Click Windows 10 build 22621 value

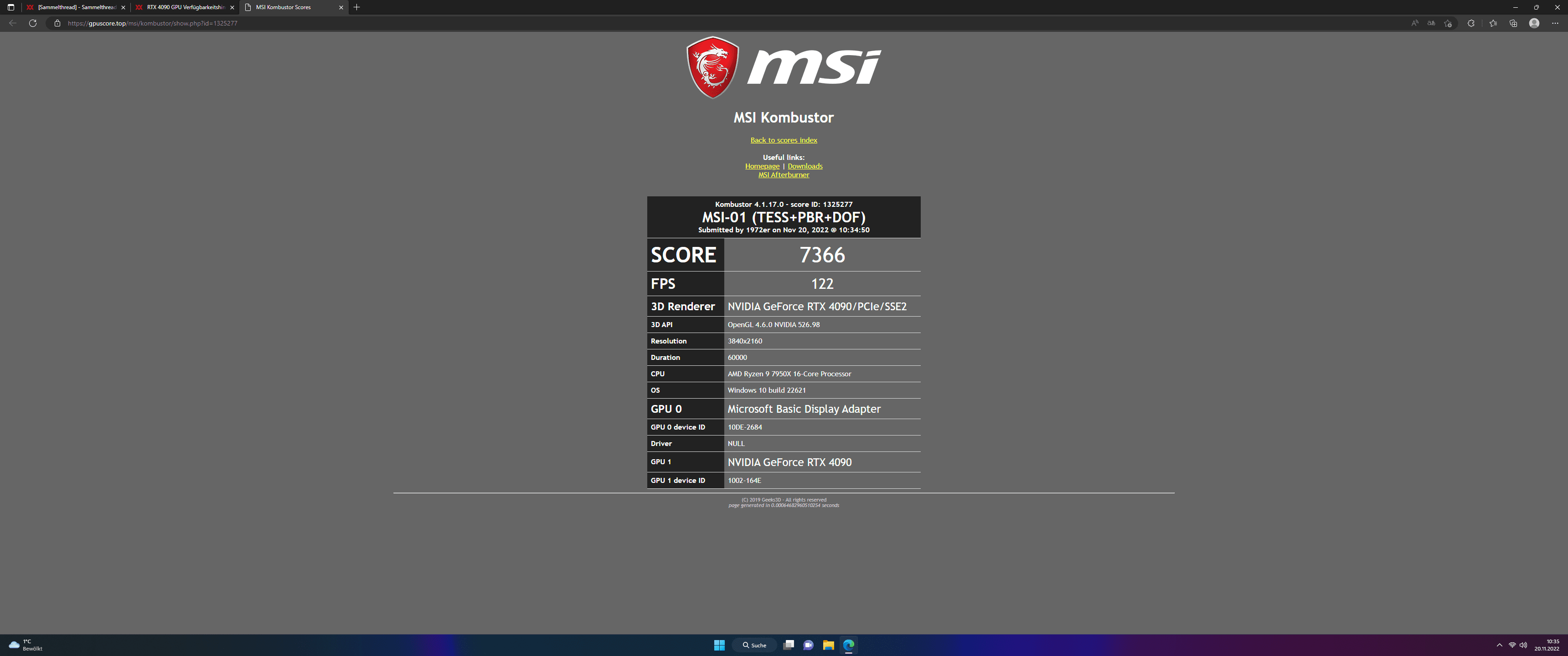coord(766,391)
